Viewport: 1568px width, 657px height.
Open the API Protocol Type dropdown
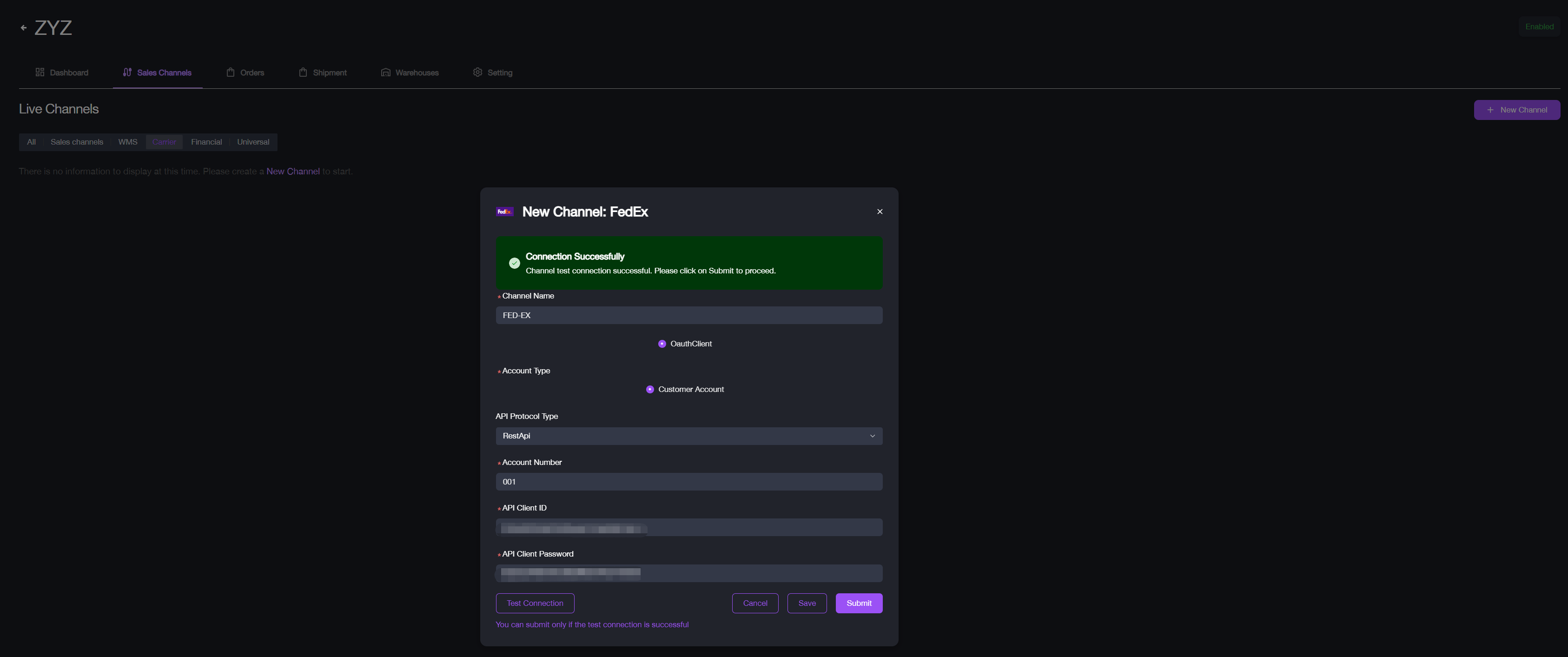coord(688,436)
